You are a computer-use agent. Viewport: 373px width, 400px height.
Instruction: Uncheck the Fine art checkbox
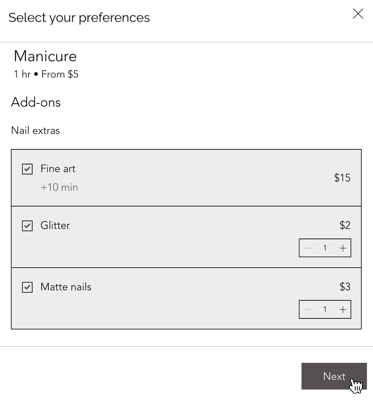click(27, 169)
